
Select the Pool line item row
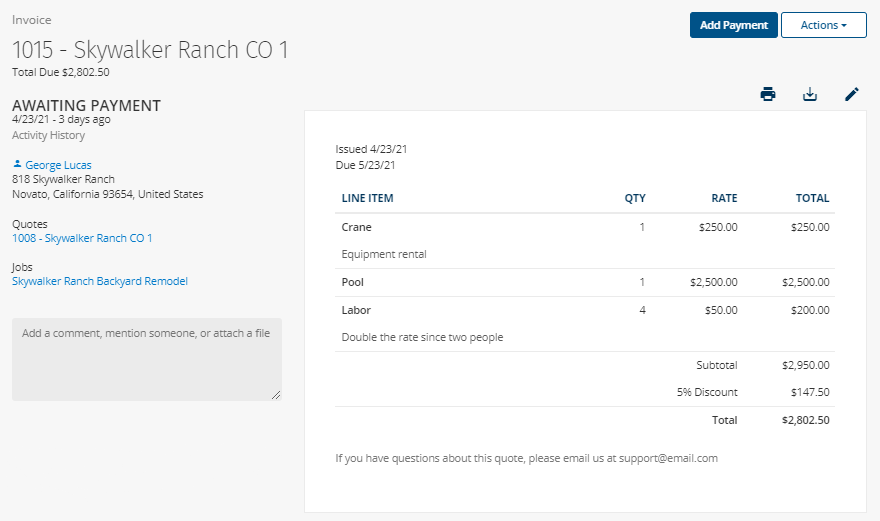(x=585, y=282)
